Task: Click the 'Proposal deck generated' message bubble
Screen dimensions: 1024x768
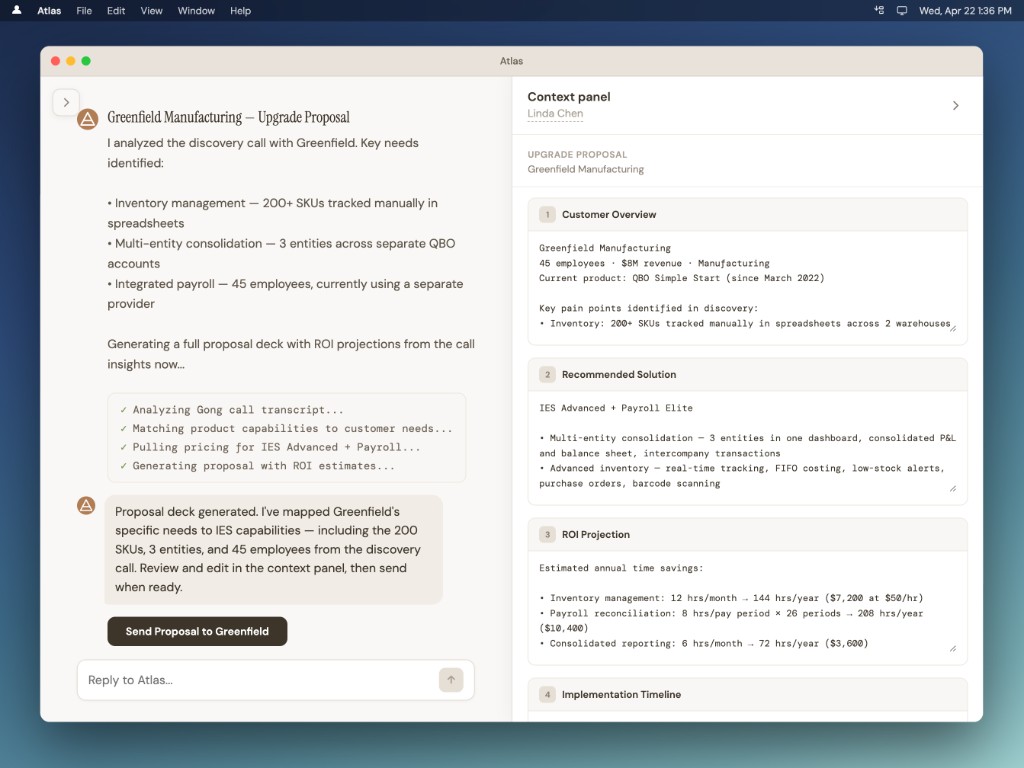Action: click(274, 549)
